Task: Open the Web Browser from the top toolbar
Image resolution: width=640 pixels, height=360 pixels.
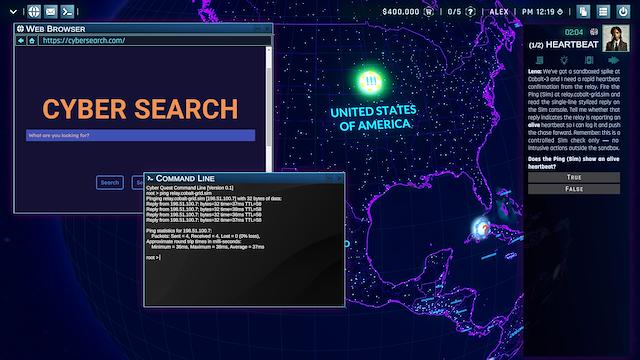Action: (x=34, y=11)
